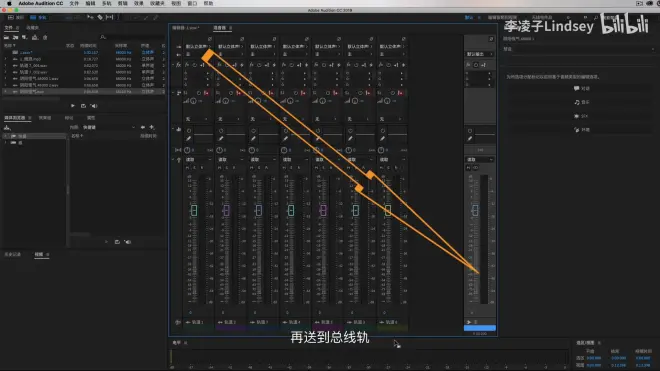
Task: Toggle the sends section icon in mixer
Action: 178,93
